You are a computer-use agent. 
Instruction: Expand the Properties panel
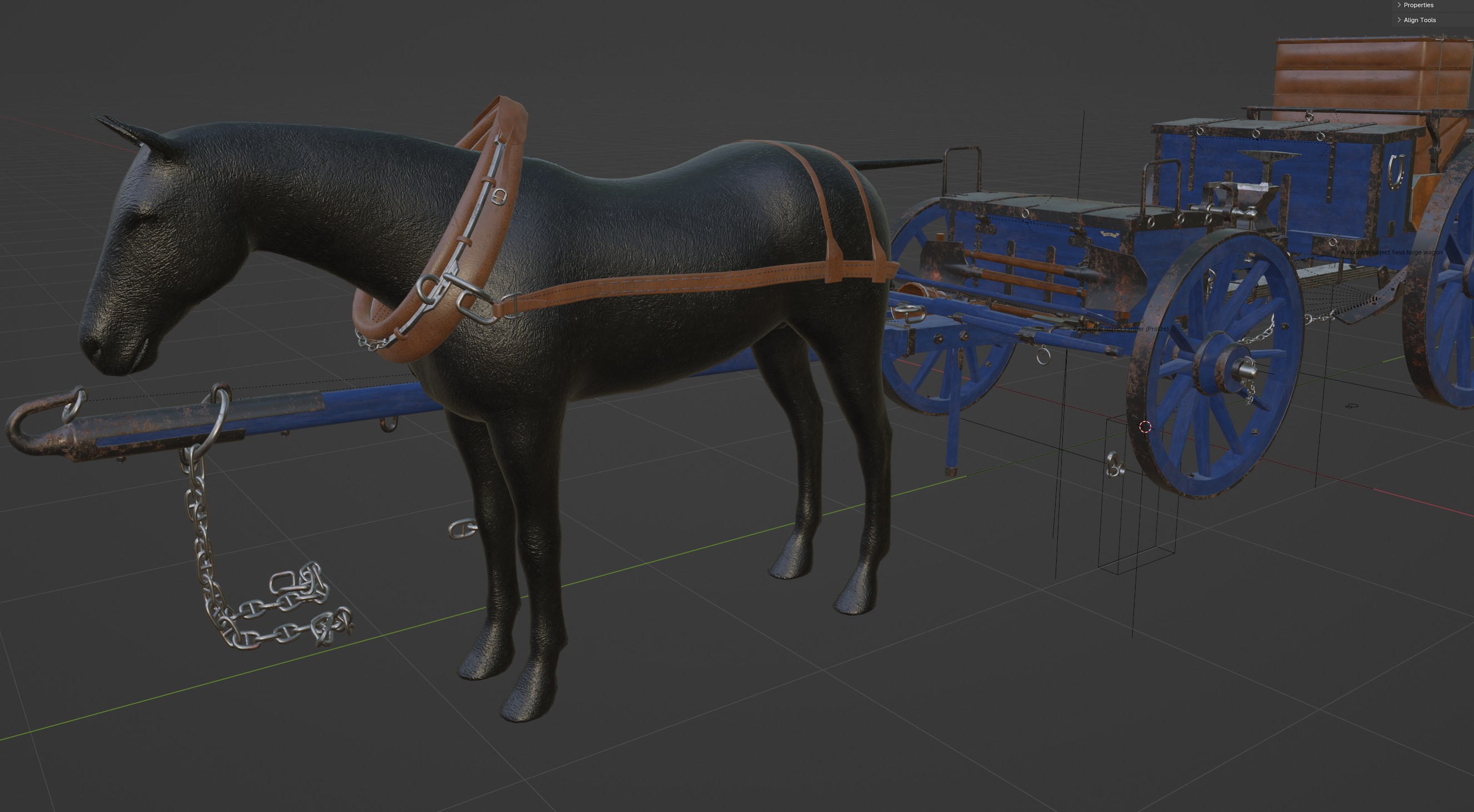coord(1418,5)
